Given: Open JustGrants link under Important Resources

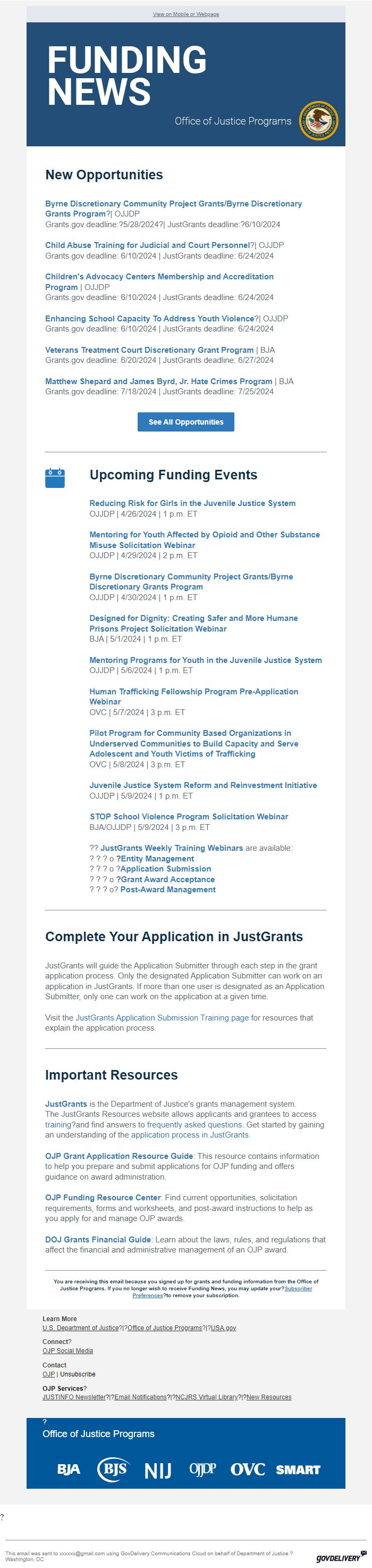Looking at the screenshot, I should pyautogui.click(x=66, y=1104).
